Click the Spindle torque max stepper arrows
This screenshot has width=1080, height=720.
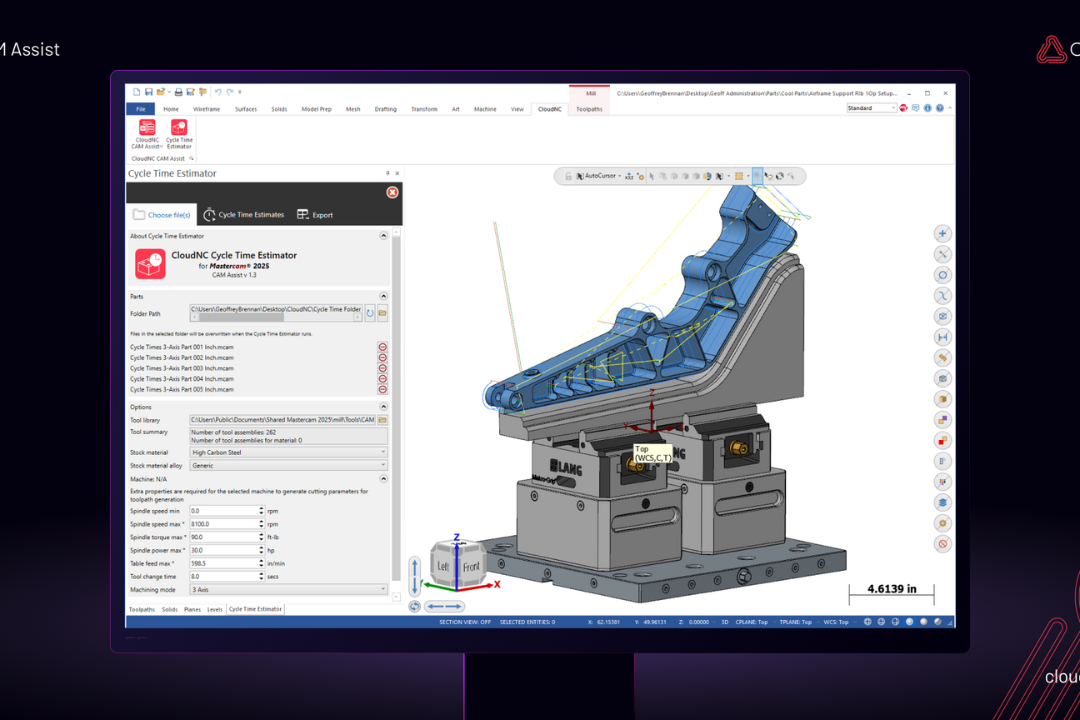coord(261,537)
